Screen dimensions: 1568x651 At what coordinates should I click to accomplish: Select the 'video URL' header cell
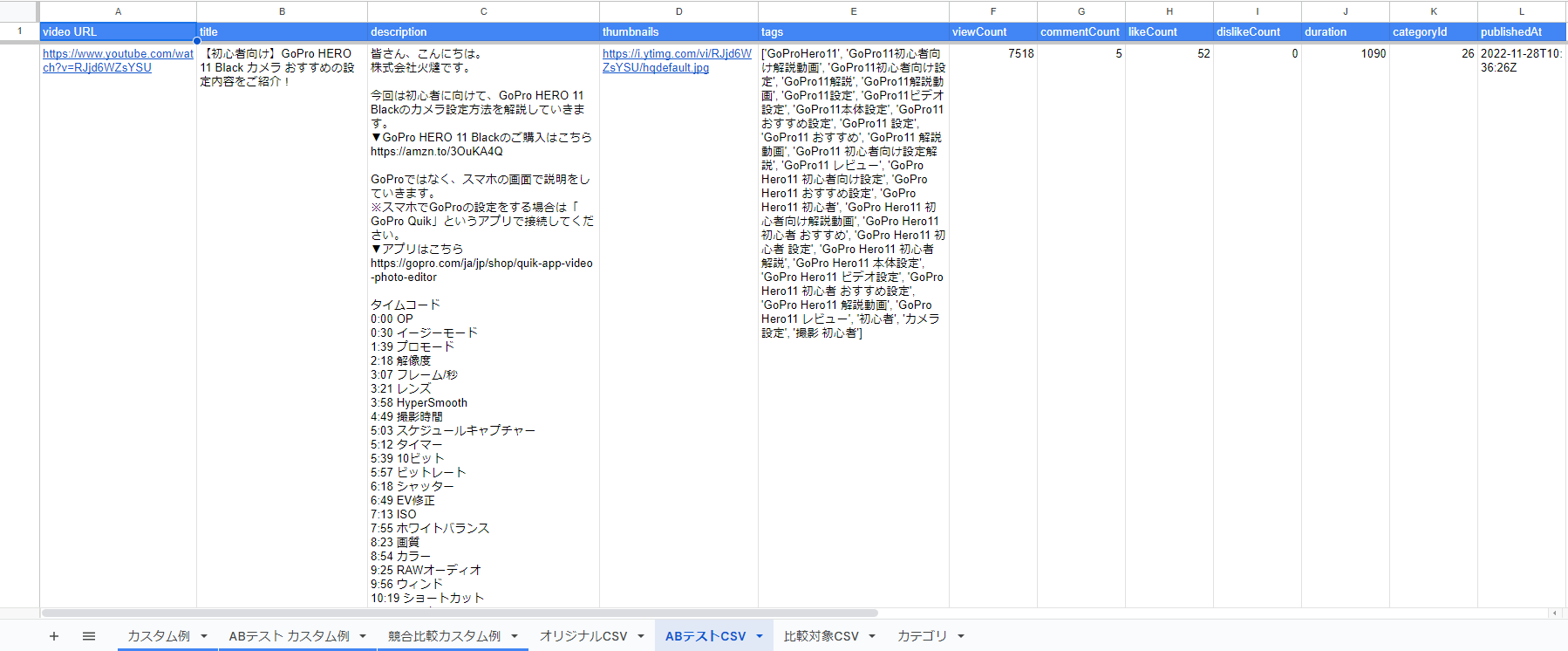tap(118, 31)
